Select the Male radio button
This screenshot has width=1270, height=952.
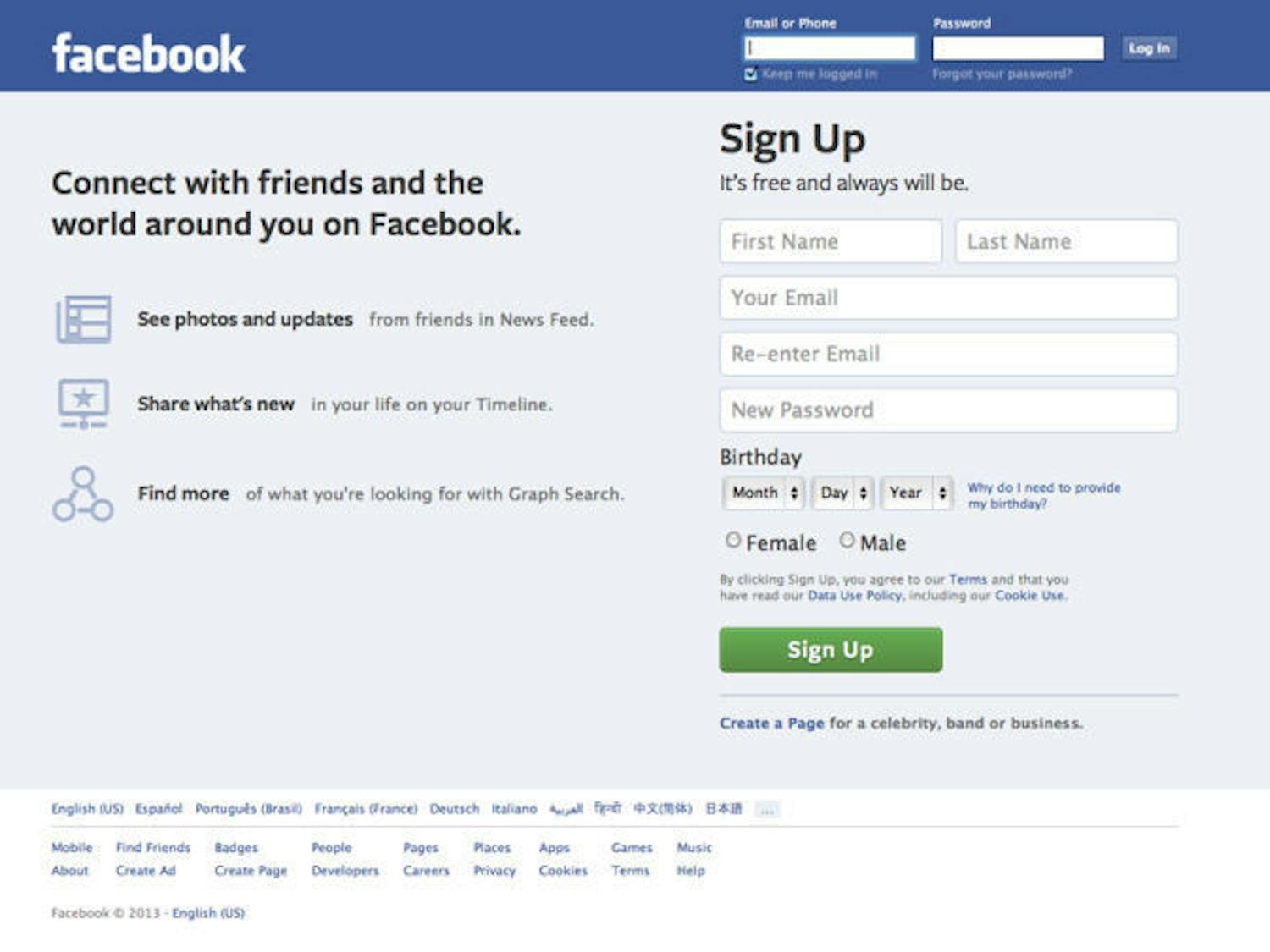pyautogui.click(x=847, y=540)
